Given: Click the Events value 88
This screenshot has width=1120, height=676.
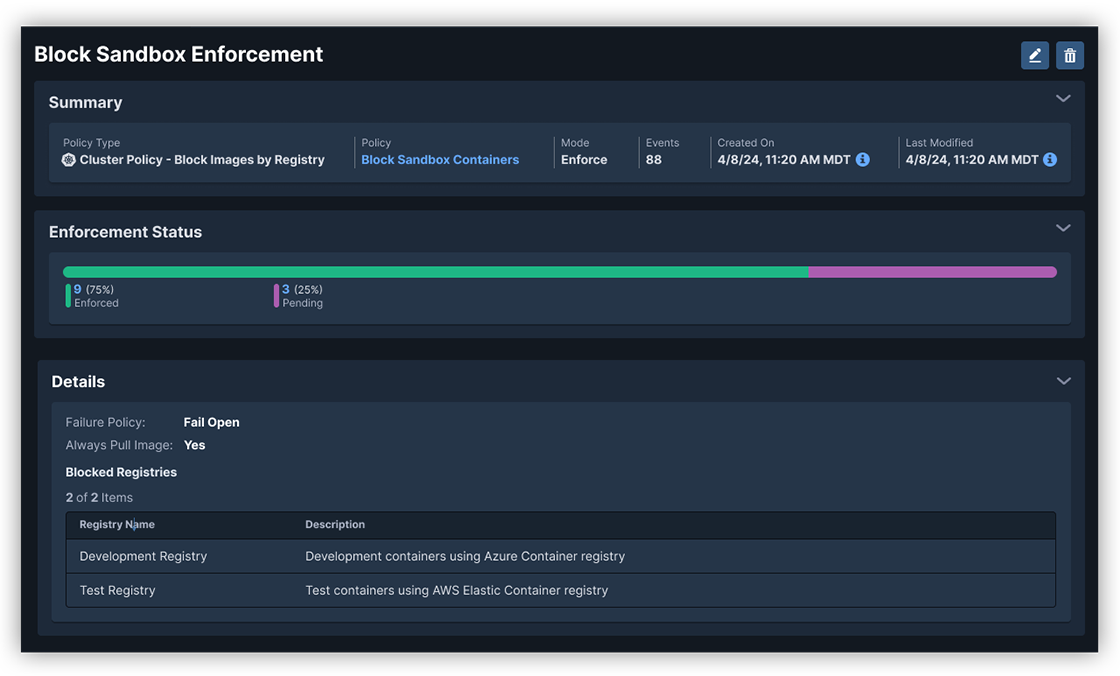Looking at the screenshot, I should pyautogui.click(x=654, y=160).
